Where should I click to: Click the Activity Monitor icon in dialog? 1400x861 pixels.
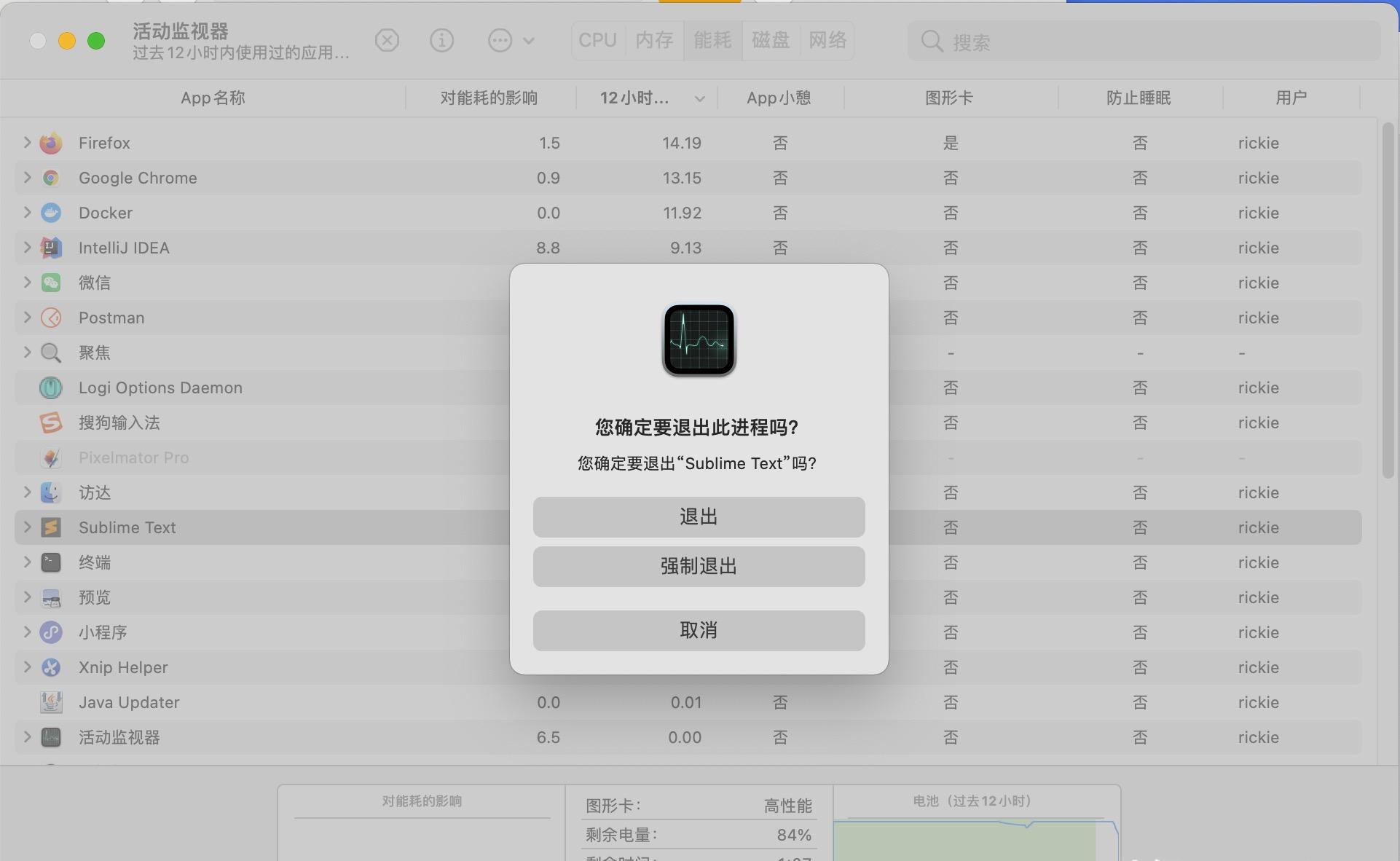[699, 340]
